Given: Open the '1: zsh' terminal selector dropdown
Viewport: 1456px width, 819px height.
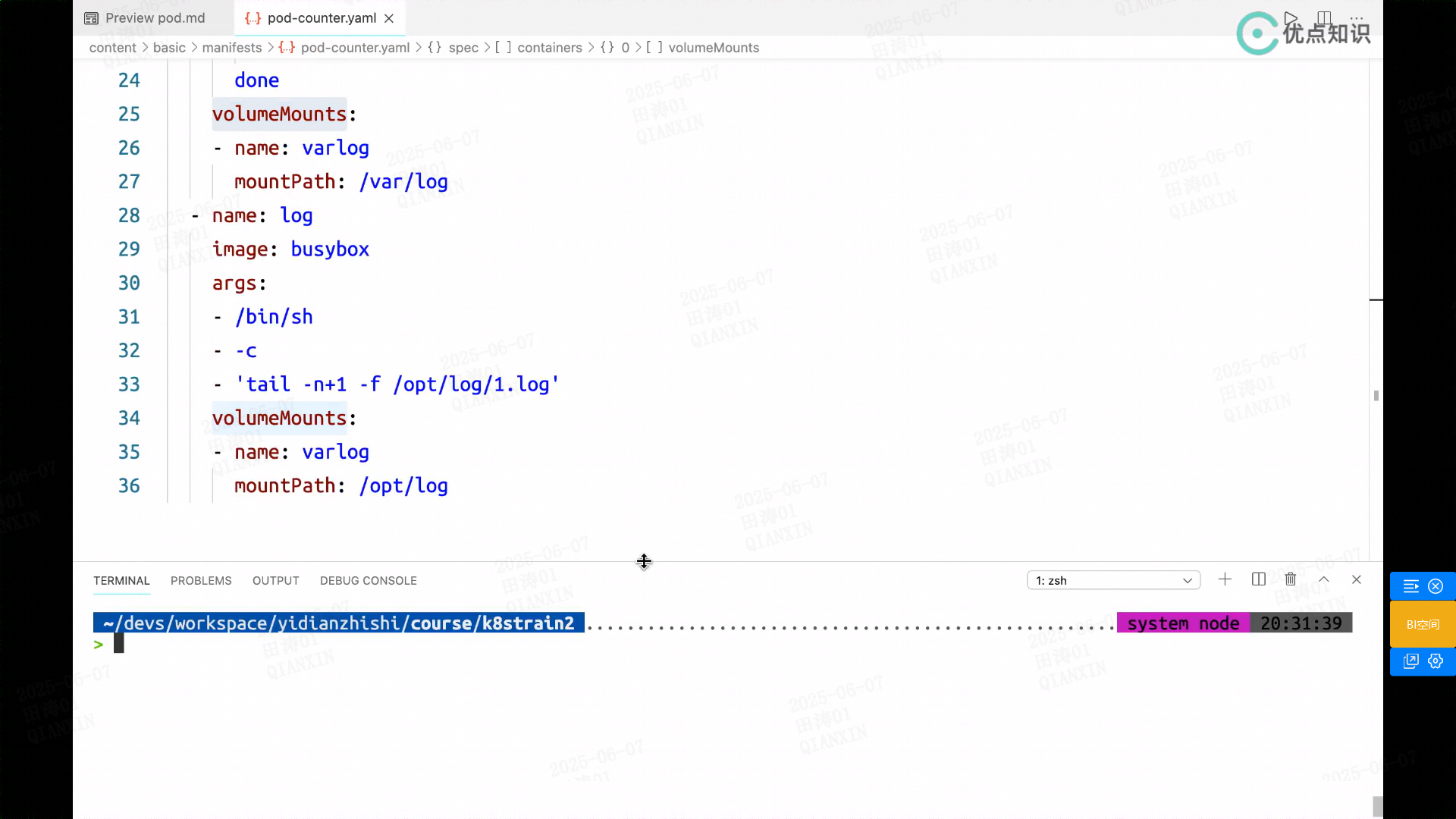Looking at the screenshot, I should (x=1113, y=580).
